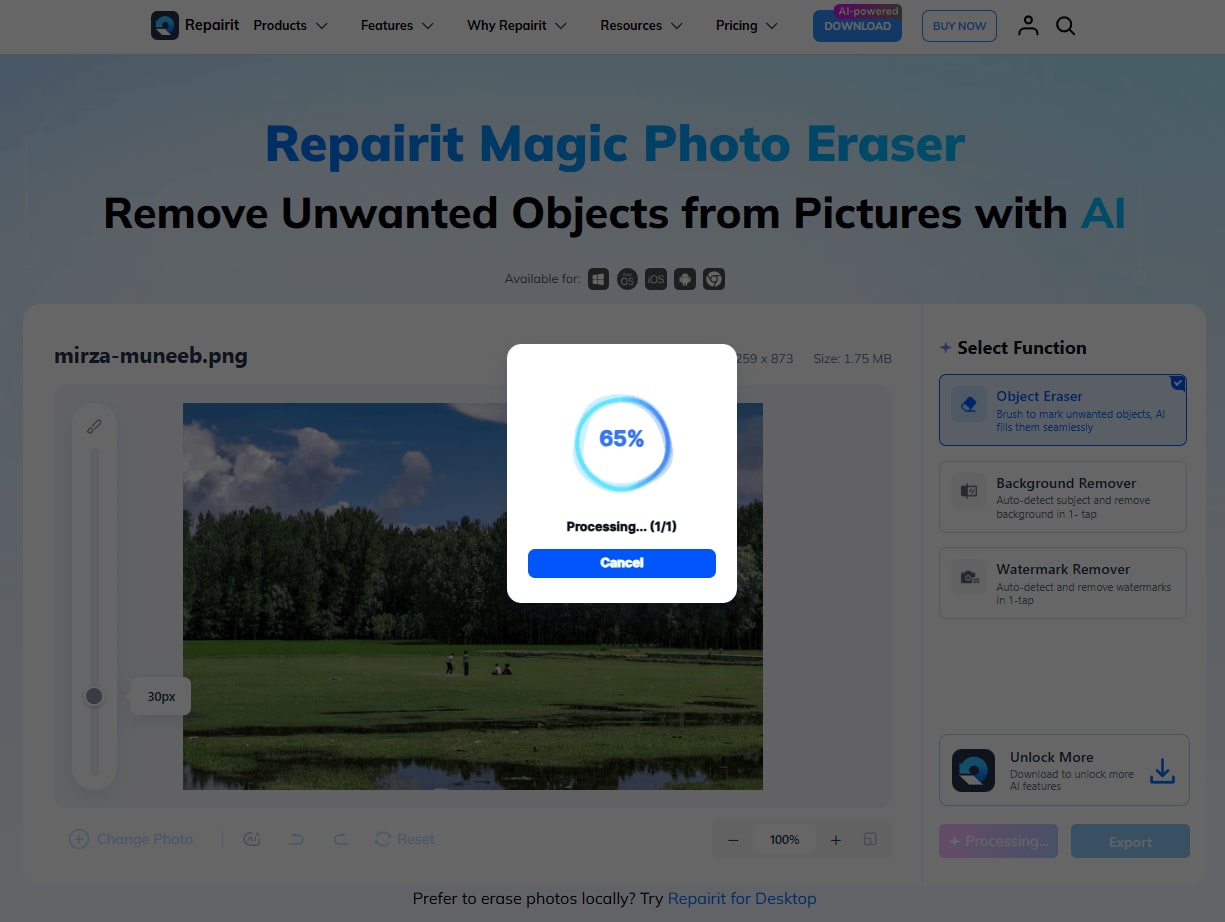Image resolution: width=1225 pixels, height=922 pixels.
Task: Open the Repairit for Desktop link
Action: 742,898
